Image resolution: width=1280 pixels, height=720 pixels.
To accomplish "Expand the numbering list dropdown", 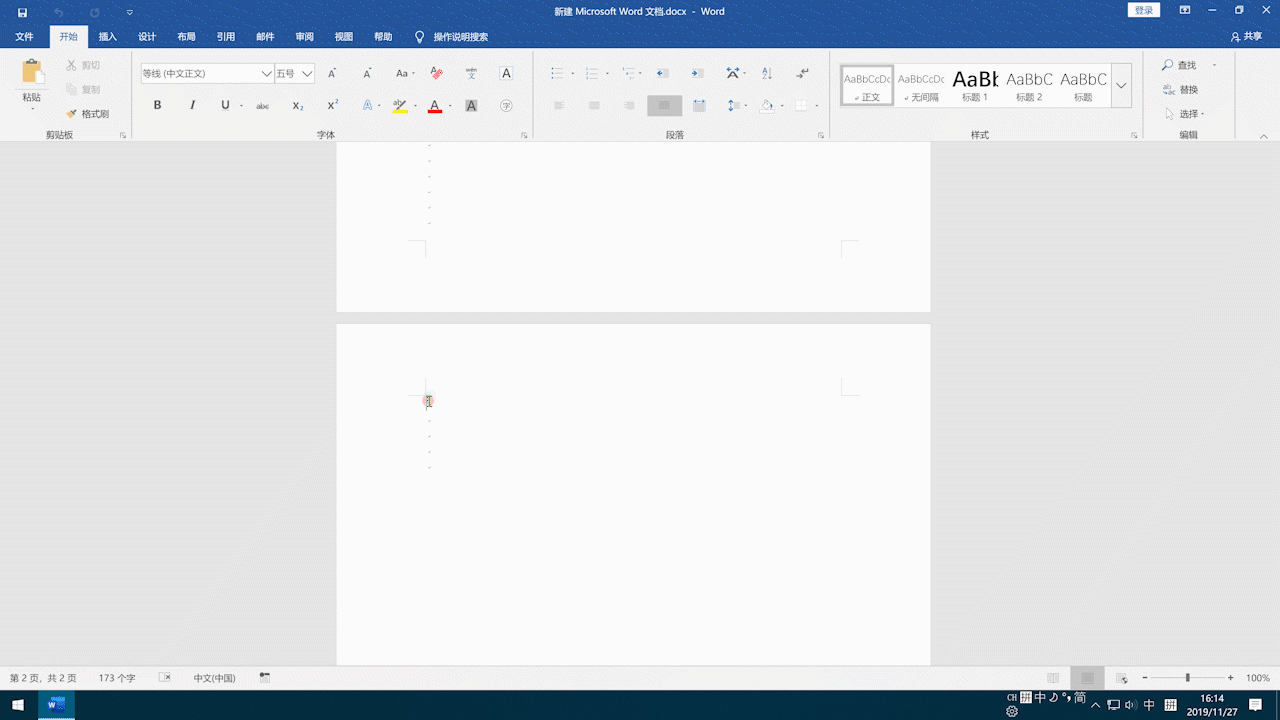I will coord(607,73).
